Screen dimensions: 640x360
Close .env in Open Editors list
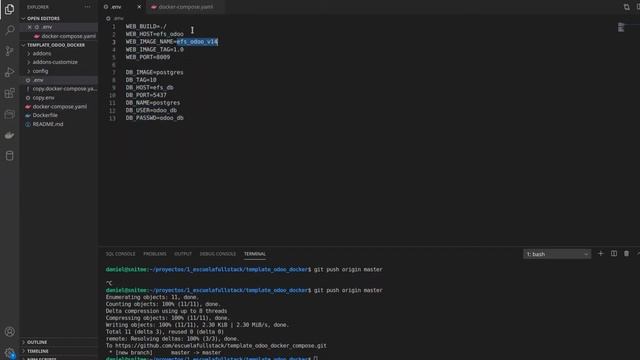click(29, 27)
